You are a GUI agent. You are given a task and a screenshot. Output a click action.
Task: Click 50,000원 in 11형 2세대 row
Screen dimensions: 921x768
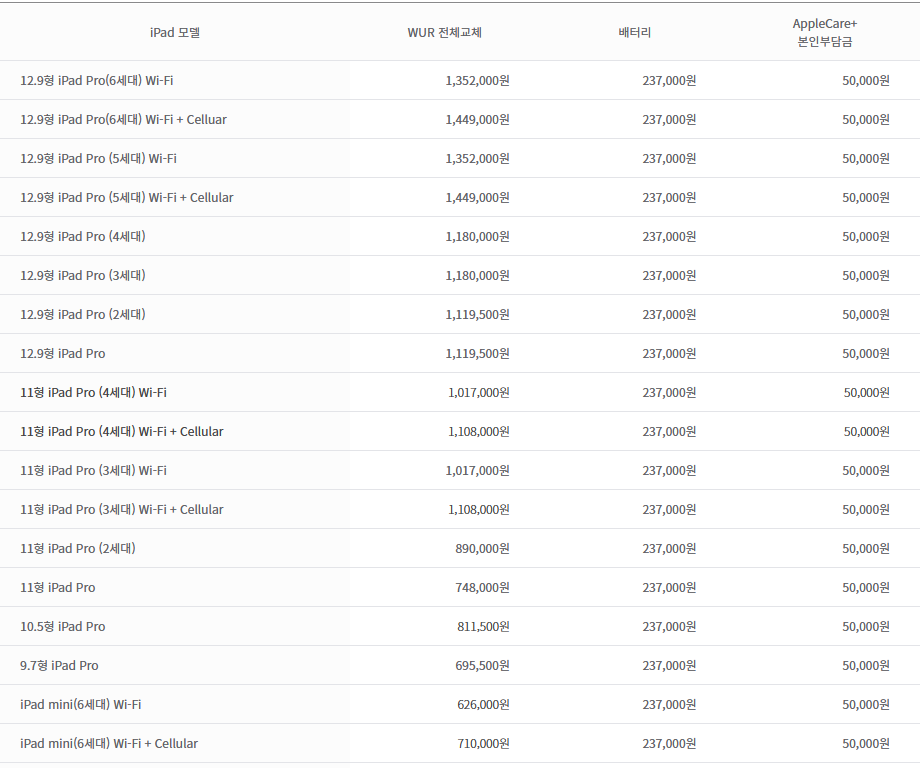[x=866, y=548]
